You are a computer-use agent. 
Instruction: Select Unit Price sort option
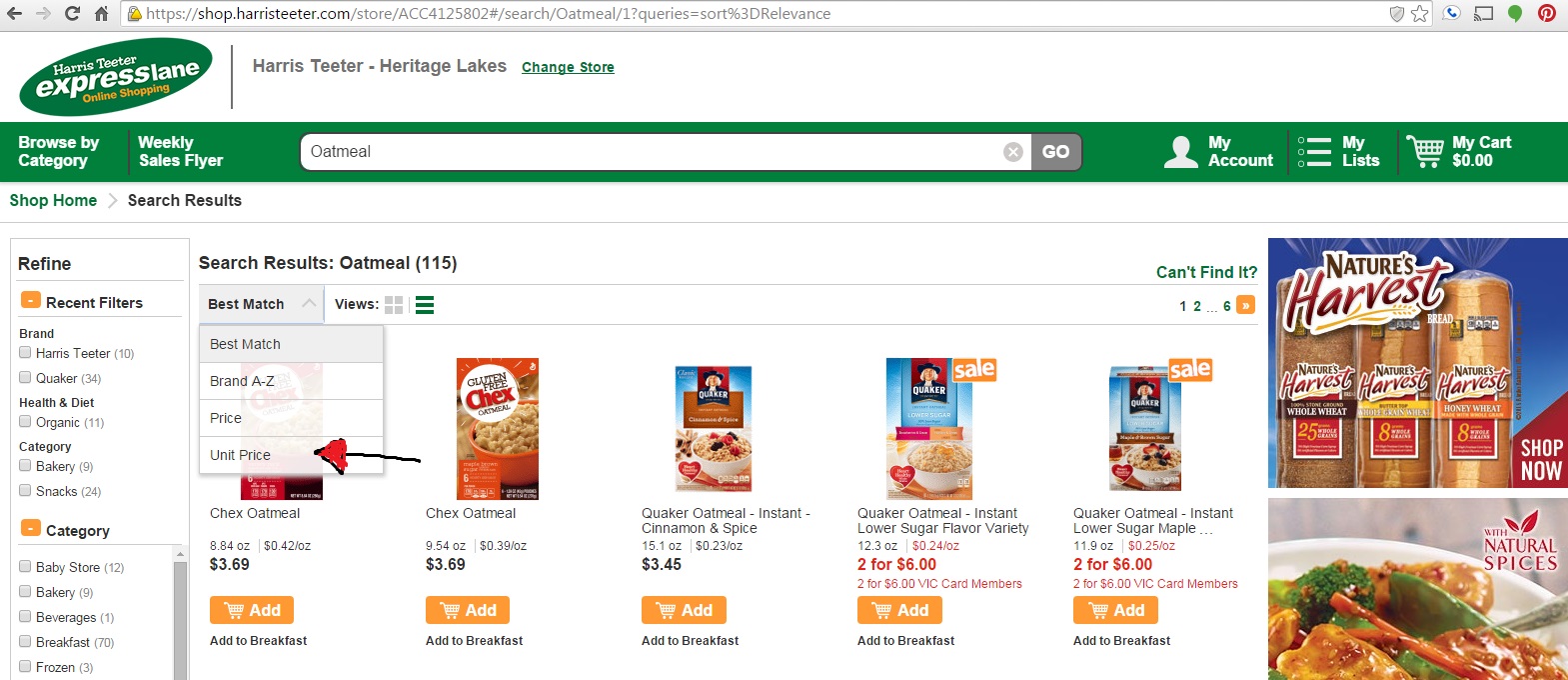(x=241, y=455)
